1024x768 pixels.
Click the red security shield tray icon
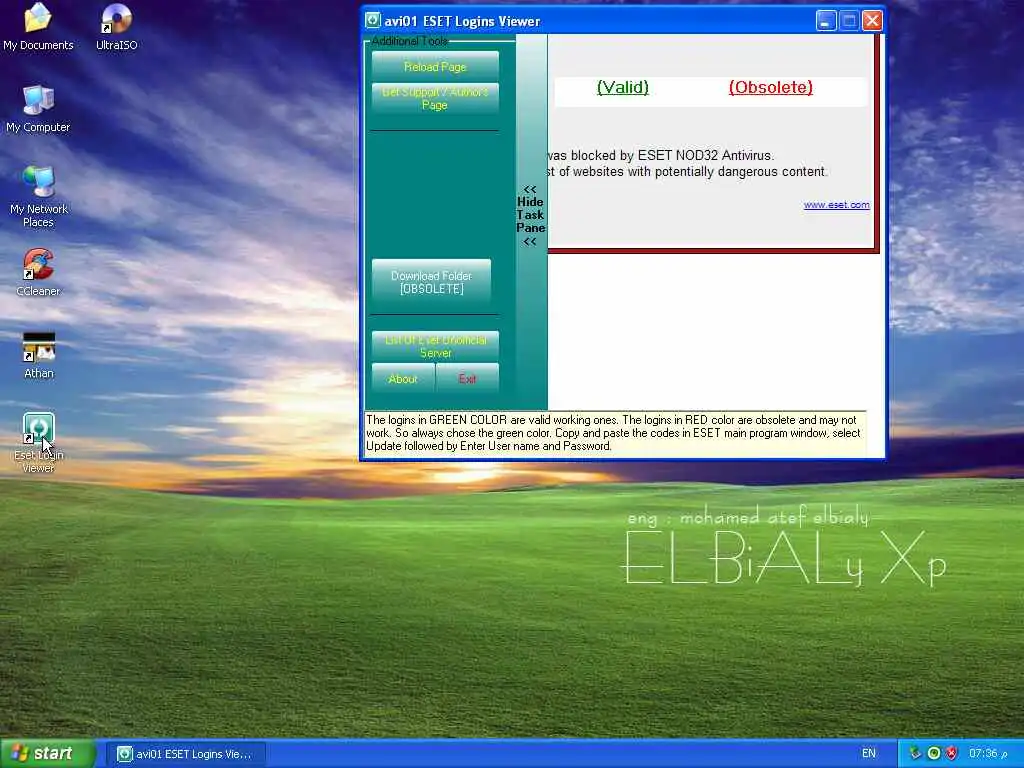point(952,754)
